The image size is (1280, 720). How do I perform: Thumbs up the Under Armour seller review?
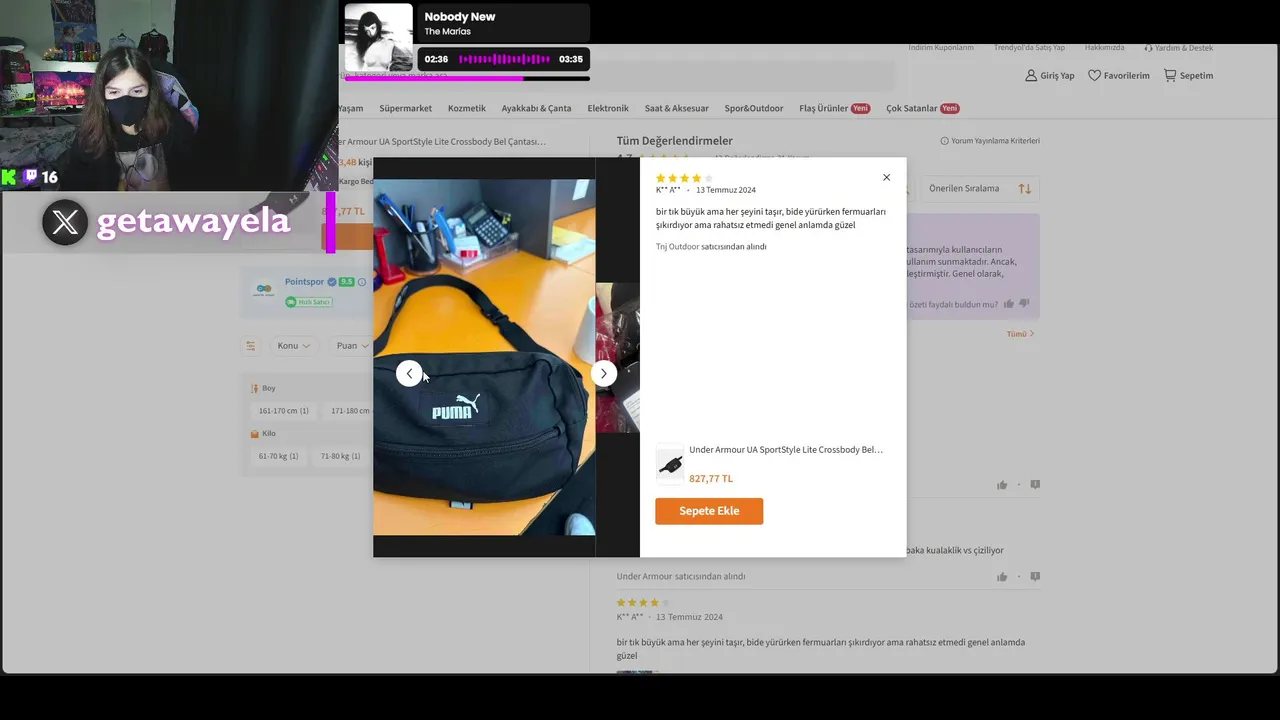tap(1002, 577)
